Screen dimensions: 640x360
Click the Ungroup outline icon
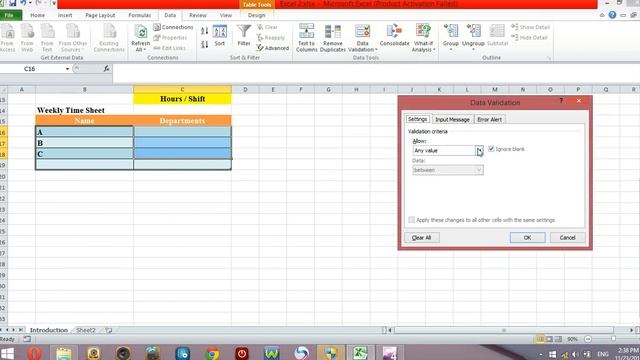473,31
